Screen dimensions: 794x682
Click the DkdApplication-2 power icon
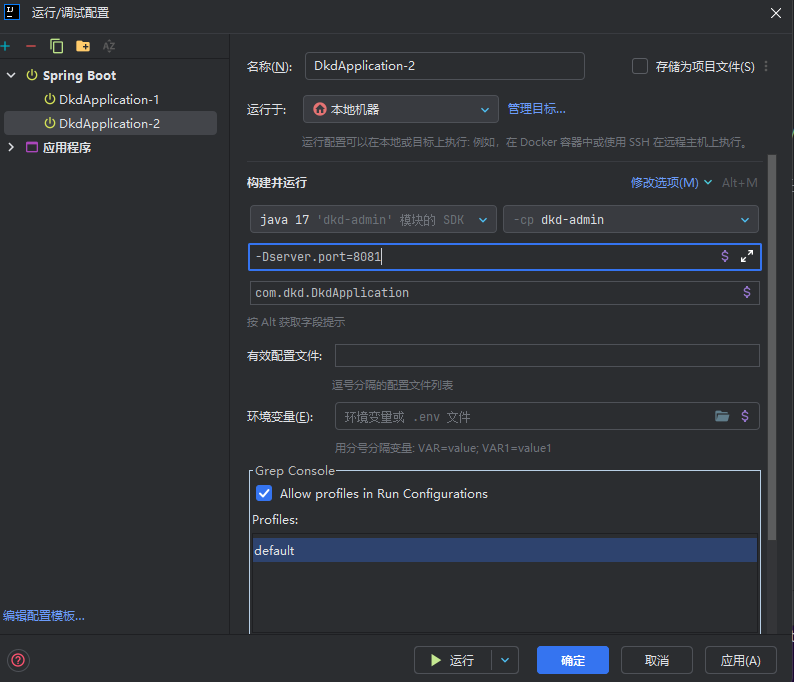pos(50,123)
